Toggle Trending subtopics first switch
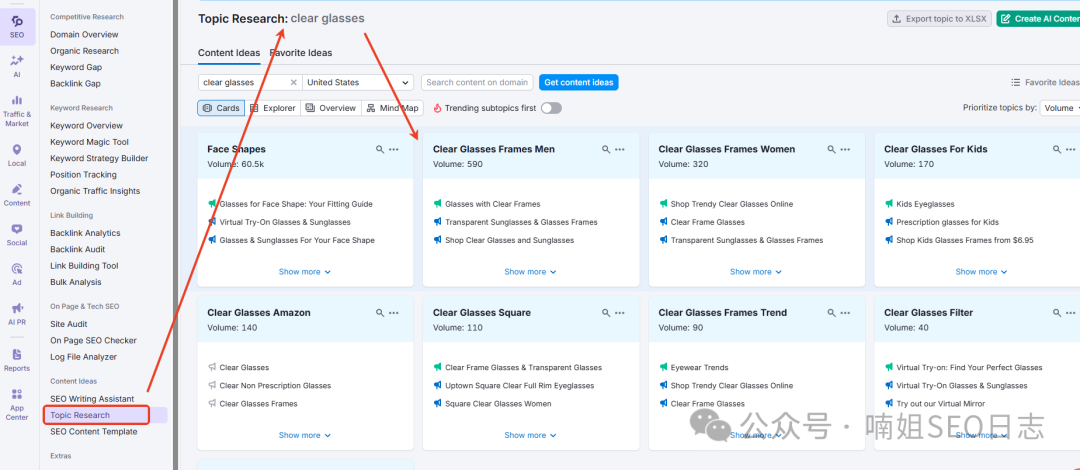The height and width of the screenshot is (470, 1080). pyautogui.click(x=551, y=108)
